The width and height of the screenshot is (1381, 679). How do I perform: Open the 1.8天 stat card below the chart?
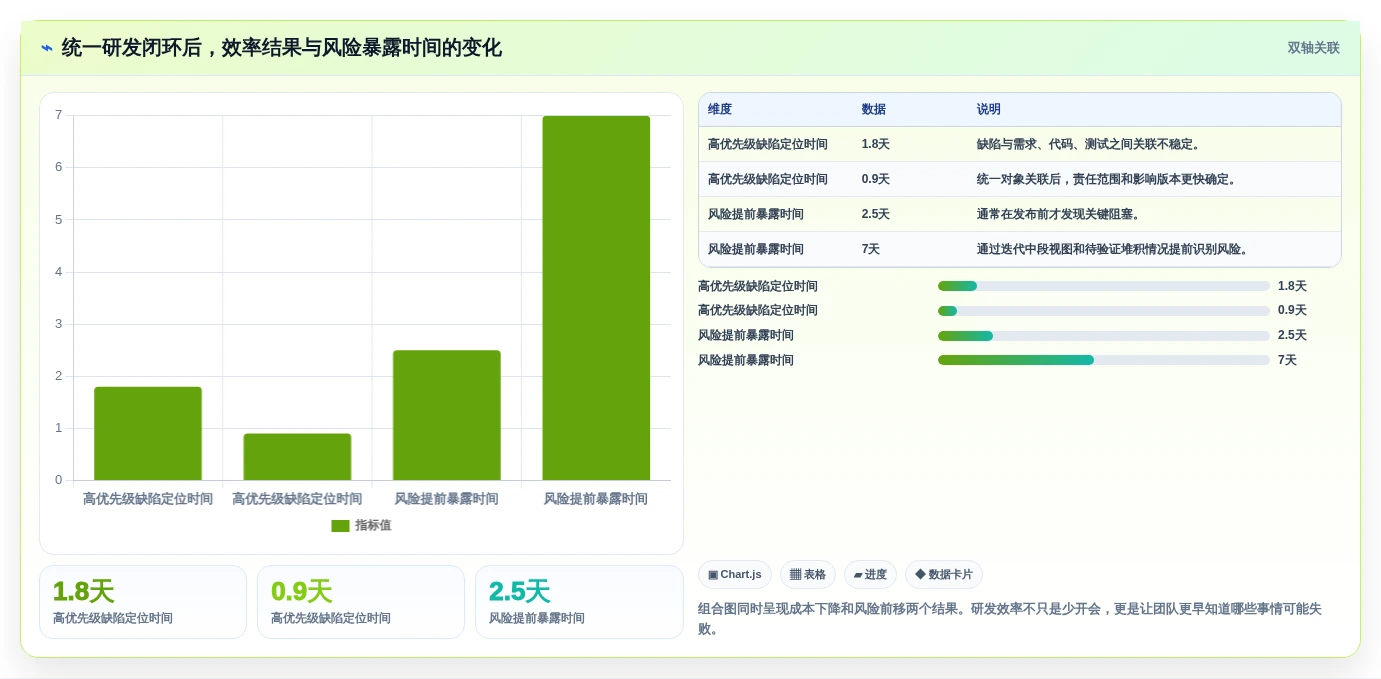(143, 602)
